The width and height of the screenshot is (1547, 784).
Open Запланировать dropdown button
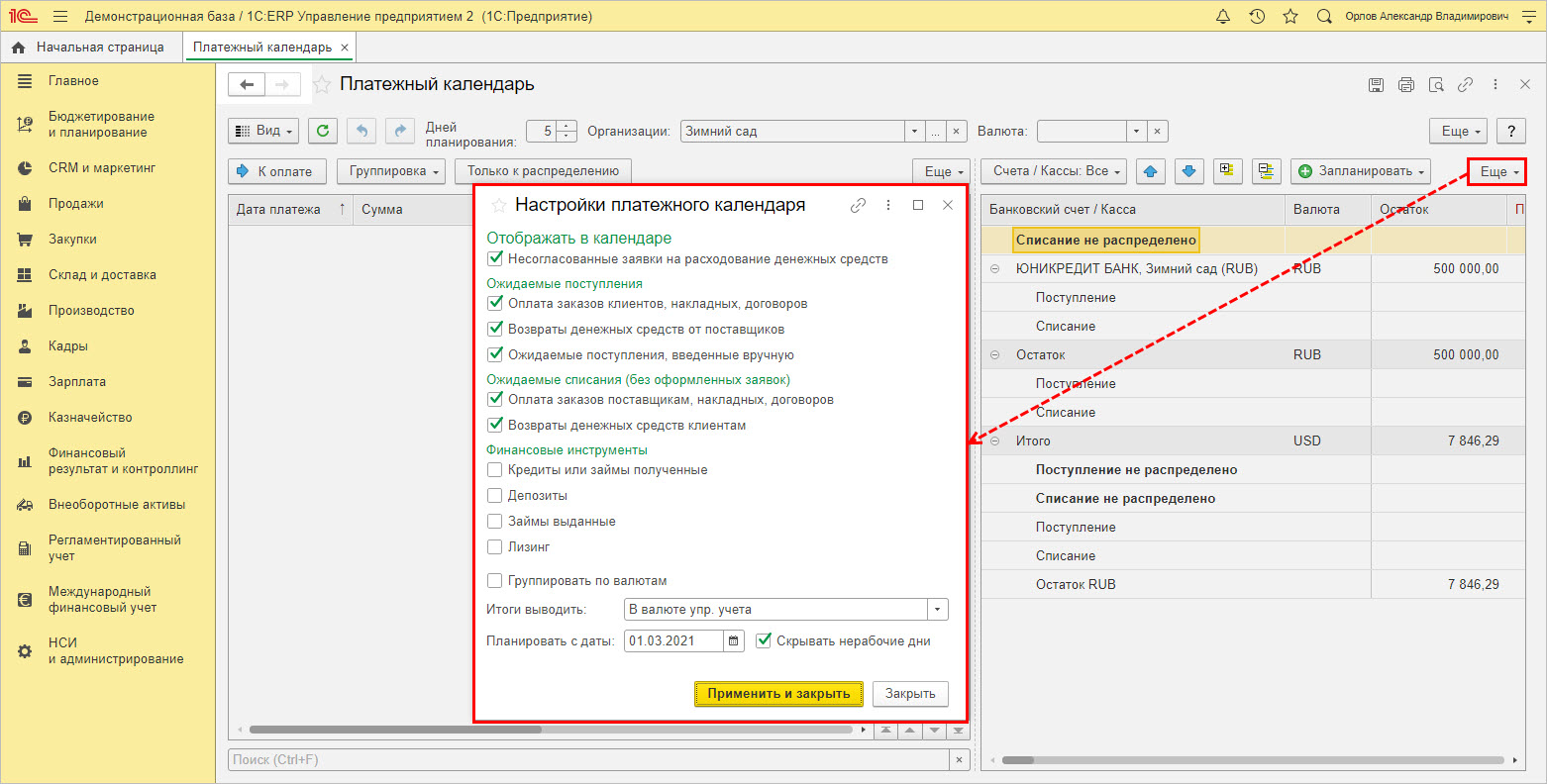click(1361, 171)
